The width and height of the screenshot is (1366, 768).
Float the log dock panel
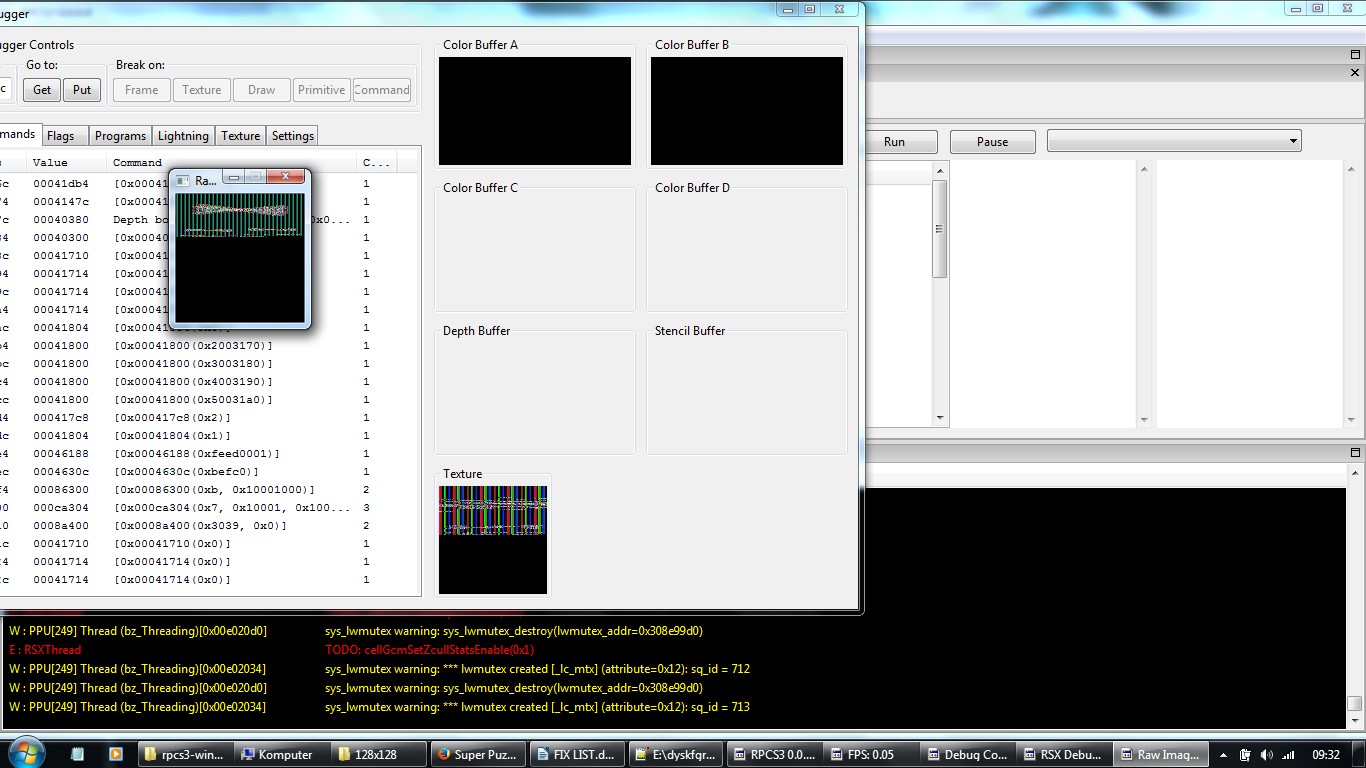pos(1355,453)
